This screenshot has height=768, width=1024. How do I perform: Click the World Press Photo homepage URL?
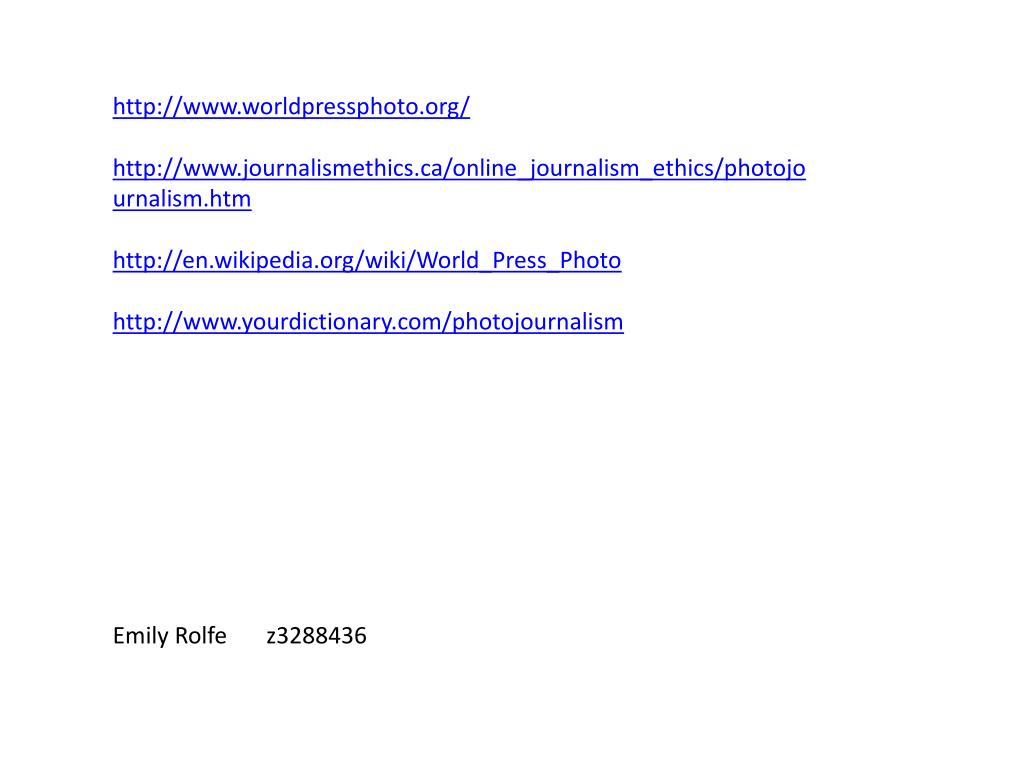[x=291, y=106]
